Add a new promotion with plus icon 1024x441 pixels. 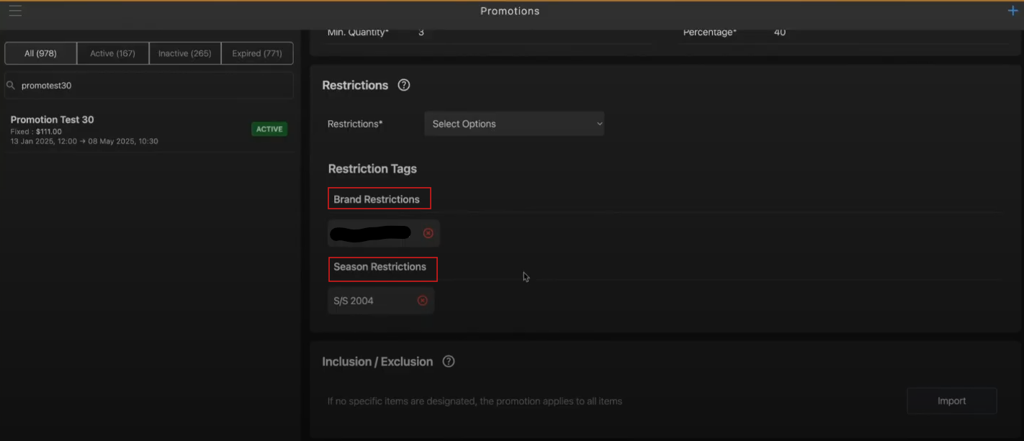[1013, 10]
